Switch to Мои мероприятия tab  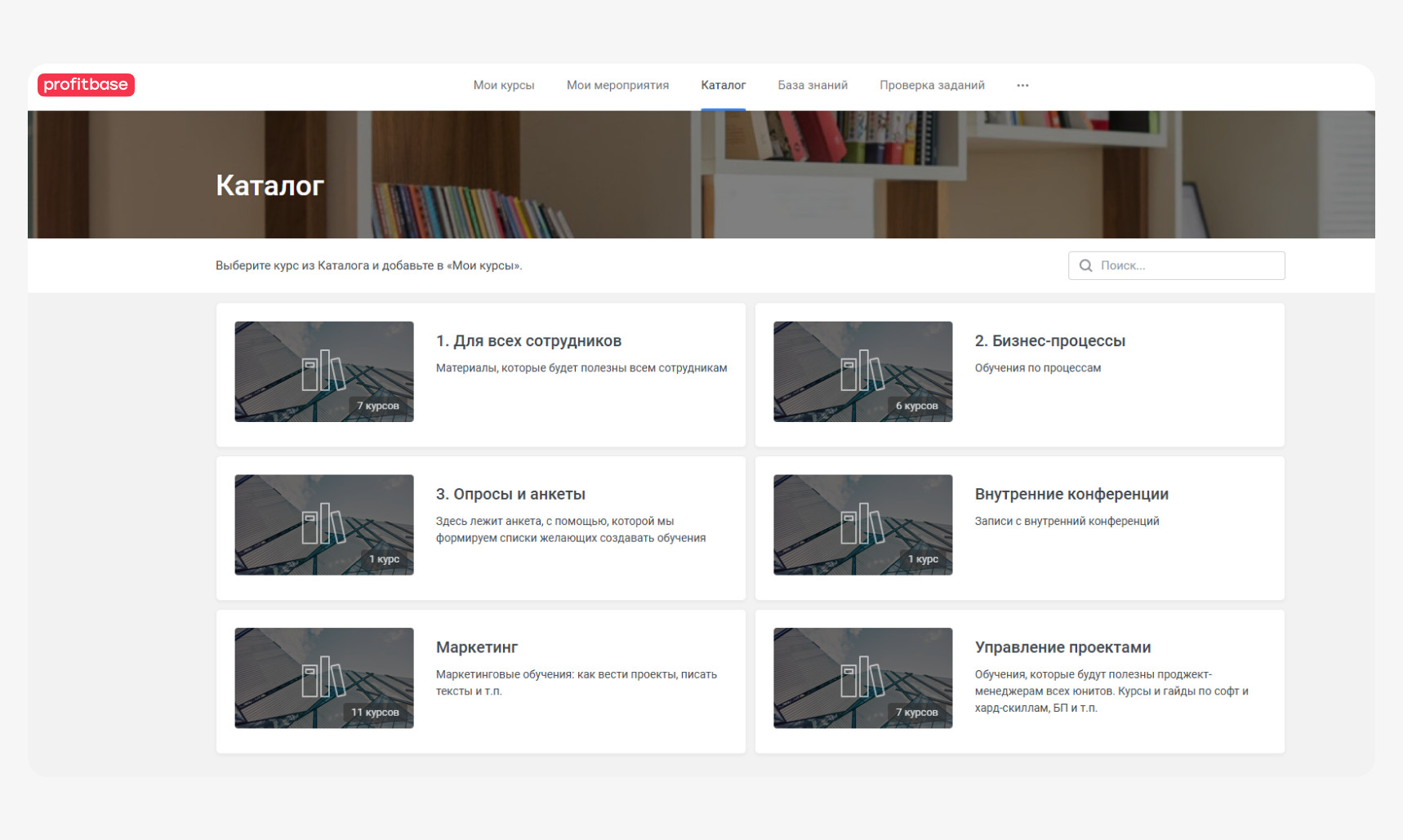click(617, 85)
